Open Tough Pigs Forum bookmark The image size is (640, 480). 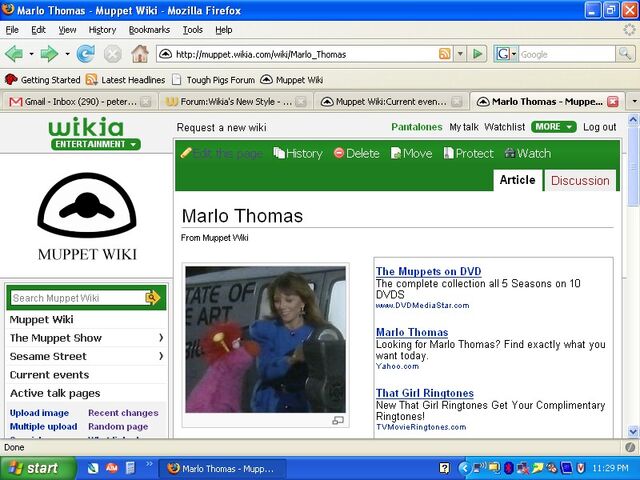pyautogui.click(x=213, y=80)
